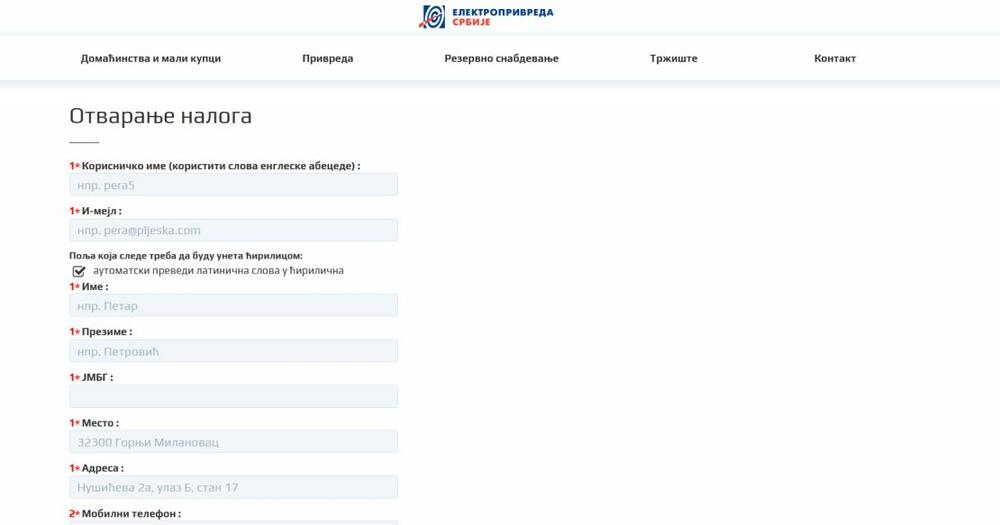
Task: Click the Корисничко име field label
Action: (x=220, y=166)
